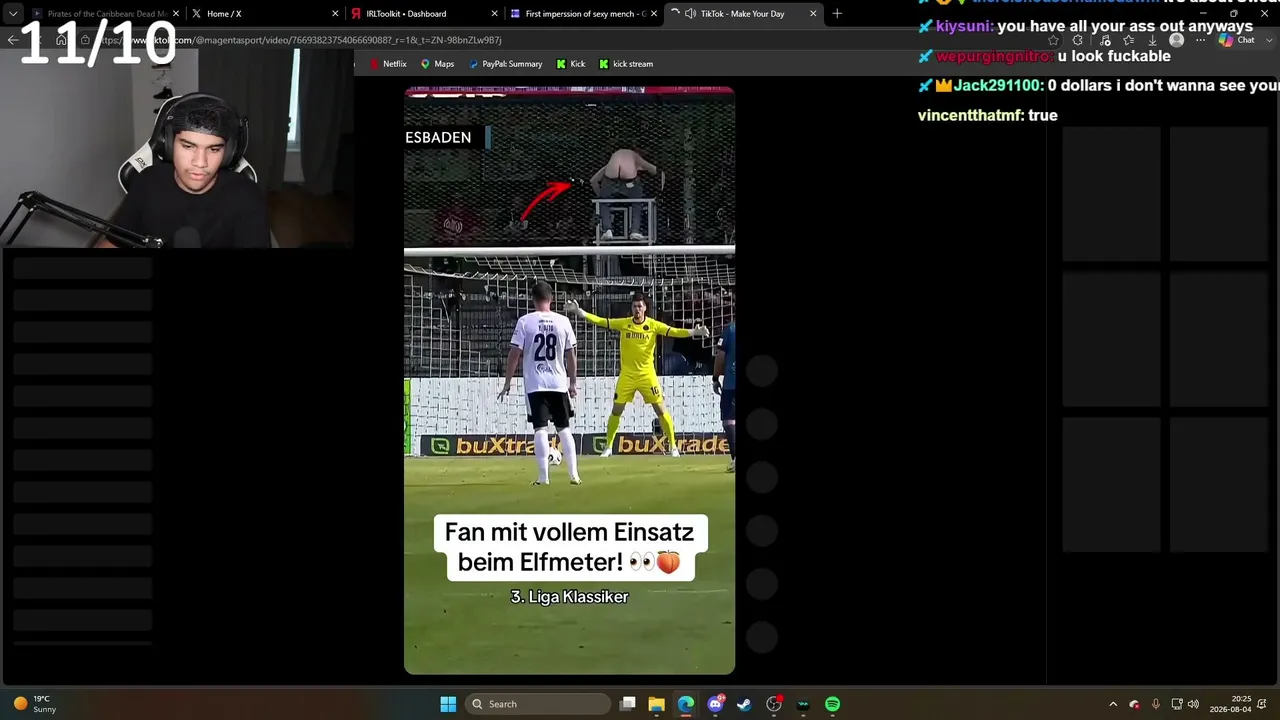
Task: Open the Downloads icon in Edge
Action: [1152, 40]
